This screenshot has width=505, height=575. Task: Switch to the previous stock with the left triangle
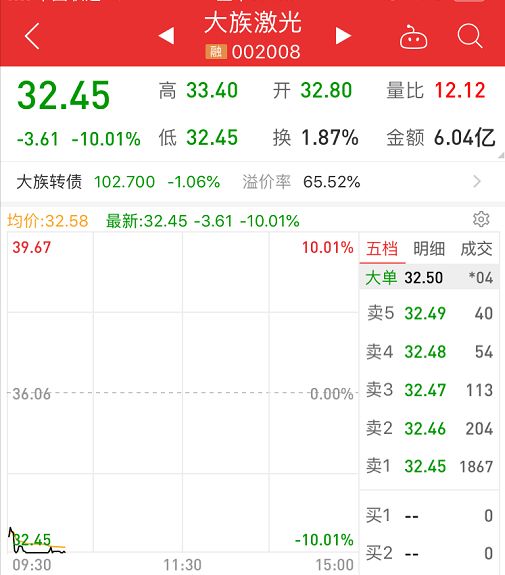pos(166,36)
